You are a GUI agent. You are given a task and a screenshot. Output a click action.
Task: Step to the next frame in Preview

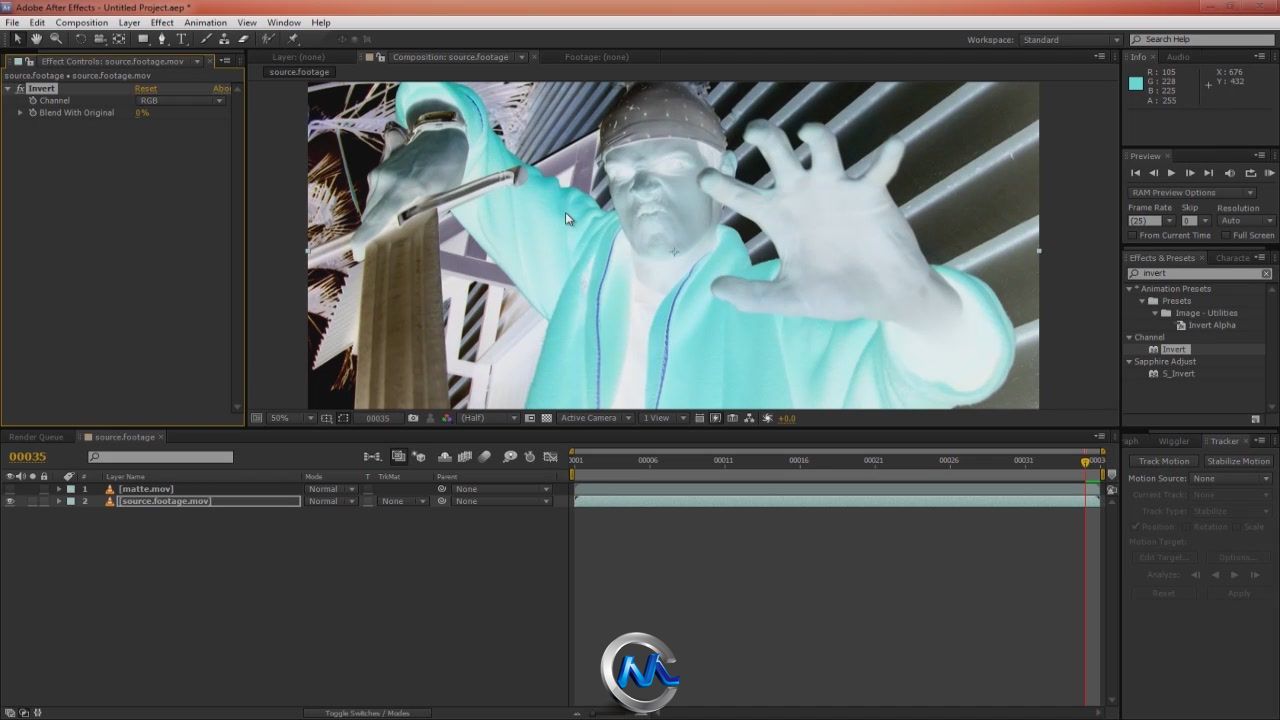click(x=1189, y=173)
